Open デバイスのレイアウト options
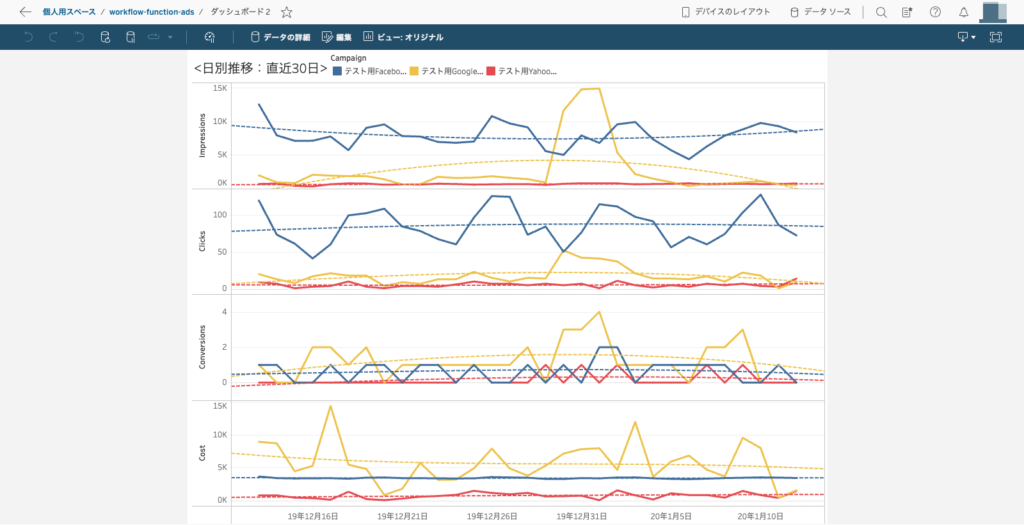The width and height of the screenshot is (1024, 525). click(x=725, y=12)
